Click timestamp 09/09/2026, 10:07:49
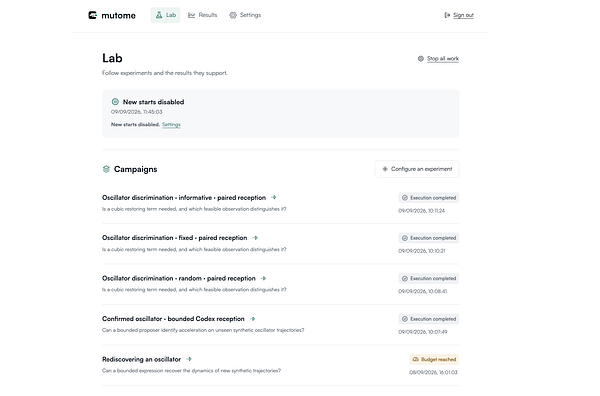This screenshot has width=600, height=396. click(x=423, y=332)
